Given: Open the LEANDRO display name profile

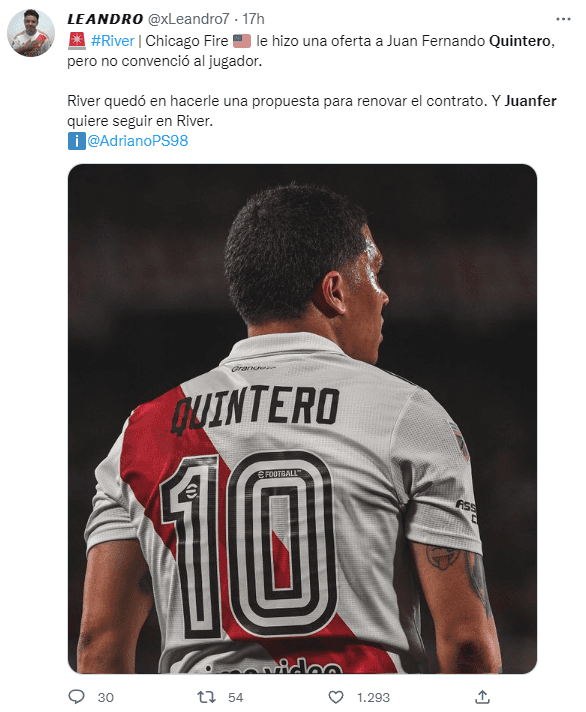Looking at the screenshot, I should click(105, 19).
